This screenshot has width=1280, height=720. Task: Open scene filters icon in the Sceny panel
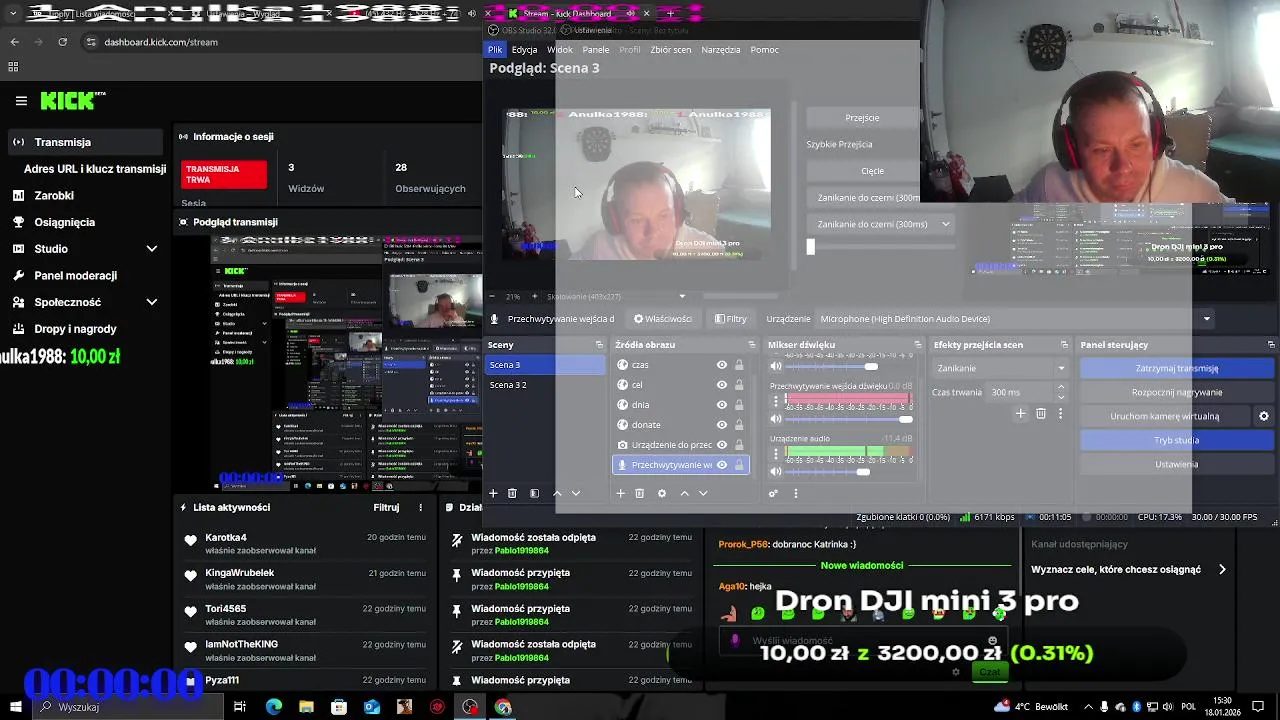[x=534, y=493]
